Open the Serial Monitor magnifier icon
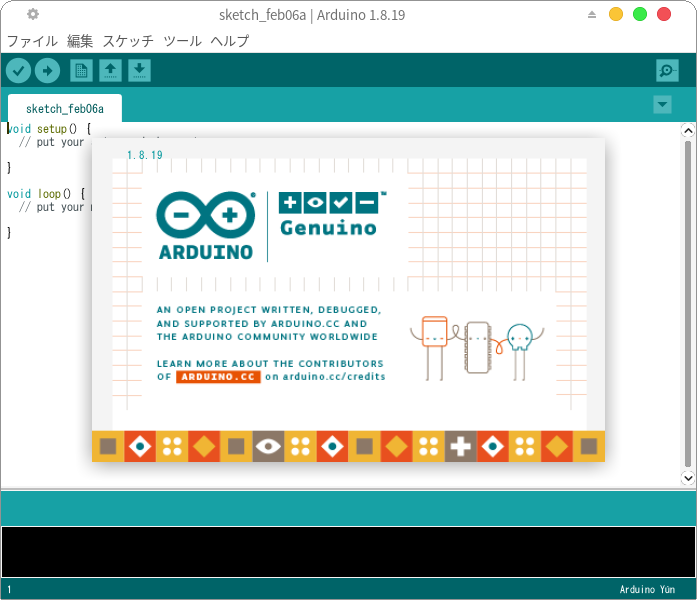The height and width of the screenshot is (600, 697). tap(667, 70)
